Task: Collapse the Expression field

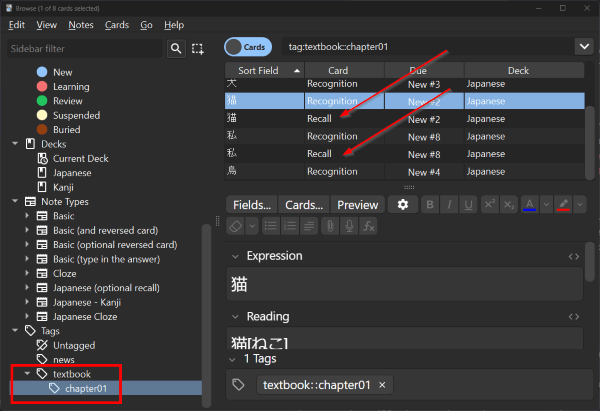Action: pyautogui.click(x=235, y=256)
